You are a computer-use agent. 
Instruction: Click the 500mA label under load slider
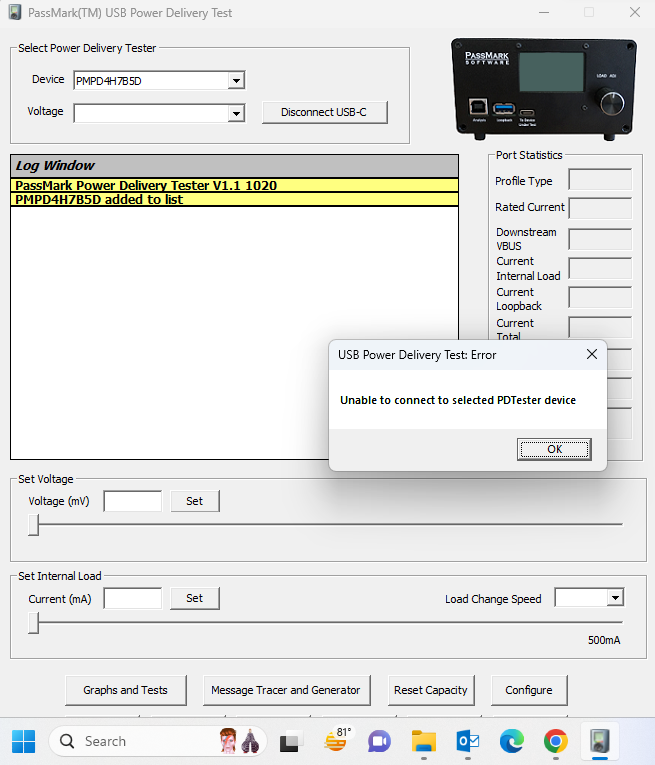[x=604, y=640]
